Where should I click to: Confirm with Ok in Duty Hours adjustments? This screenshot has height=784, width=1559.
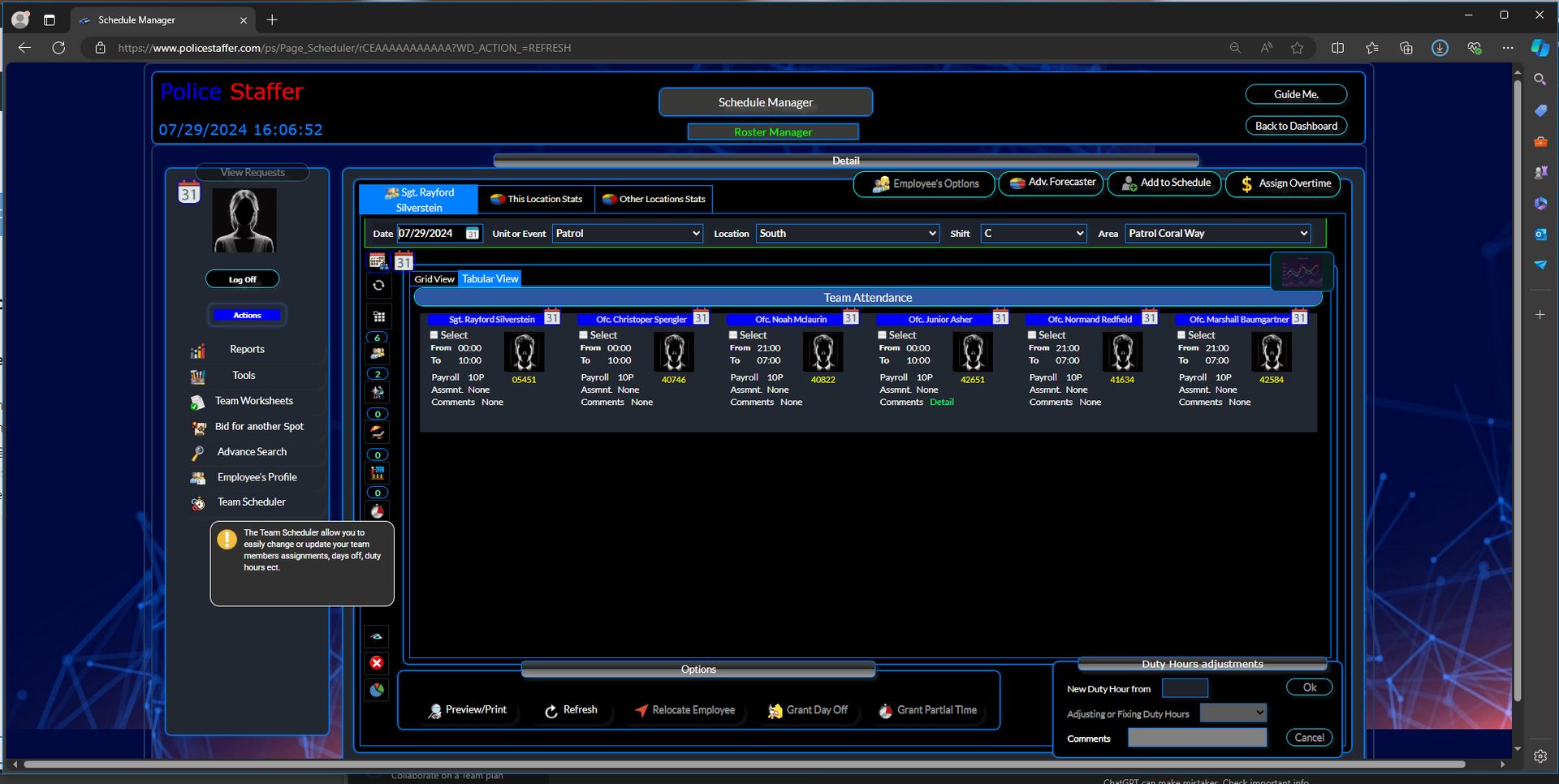point(1309,687)
